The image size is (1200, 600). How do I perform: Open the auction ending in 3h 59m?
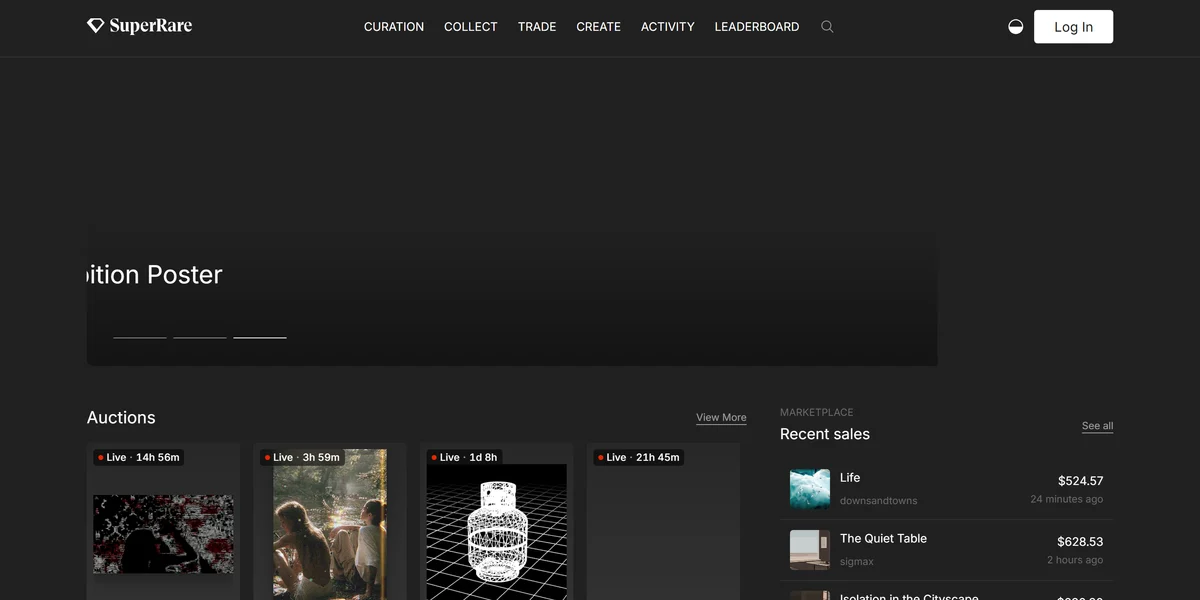point(330,521)
